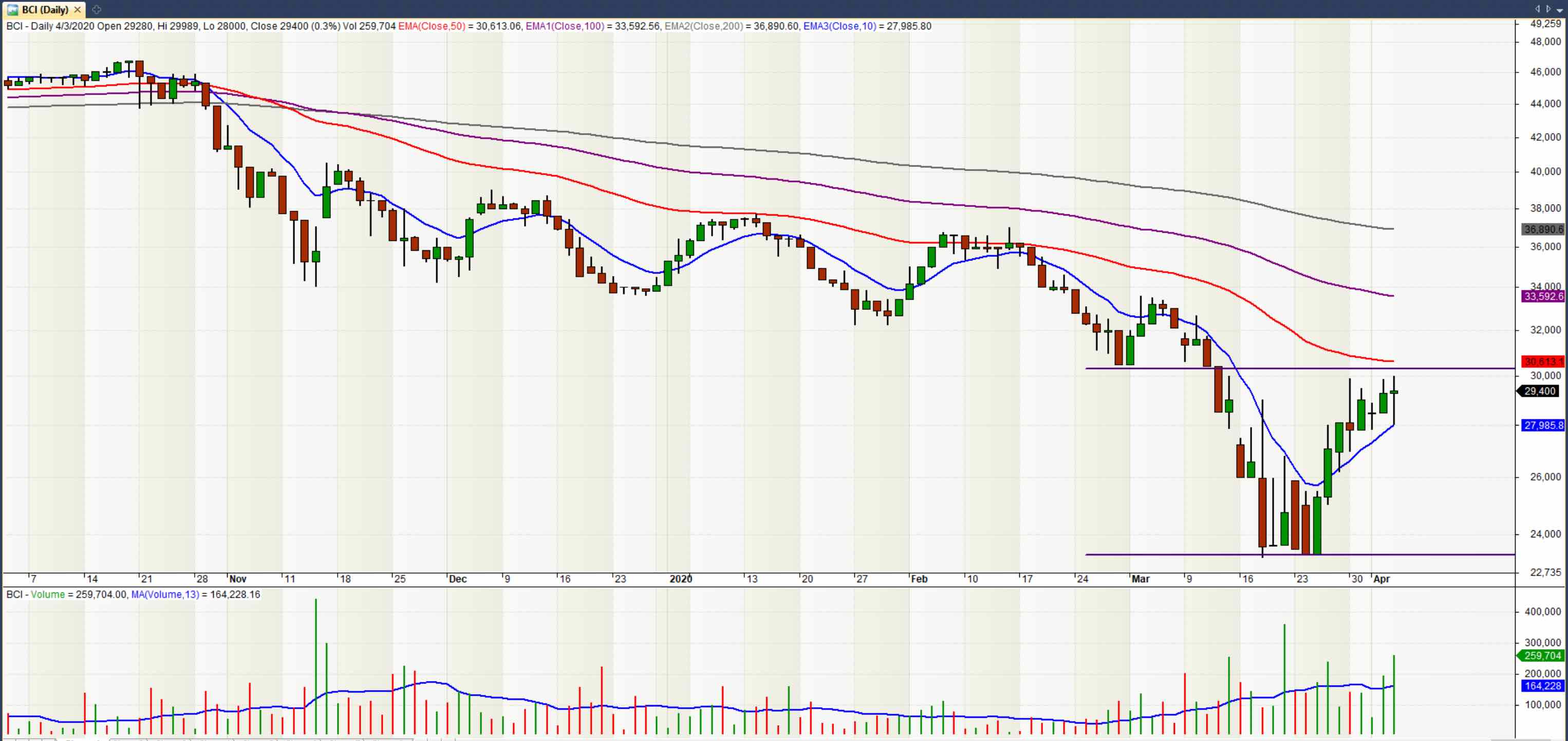Click the red 30,613 price axis marker
1568x741 pixels.
[1542, 362]
